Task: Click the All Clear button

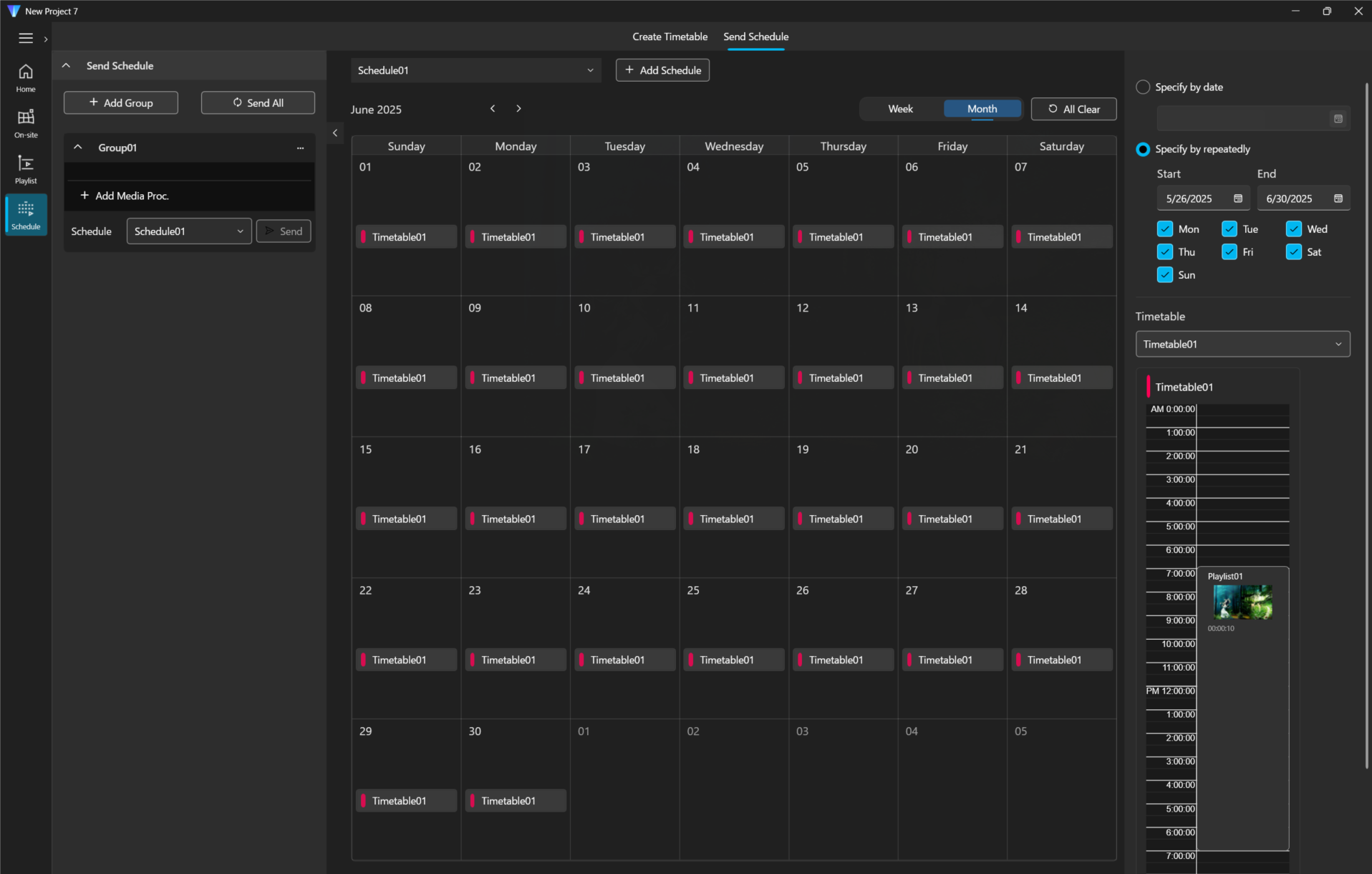Action: 1073,109
